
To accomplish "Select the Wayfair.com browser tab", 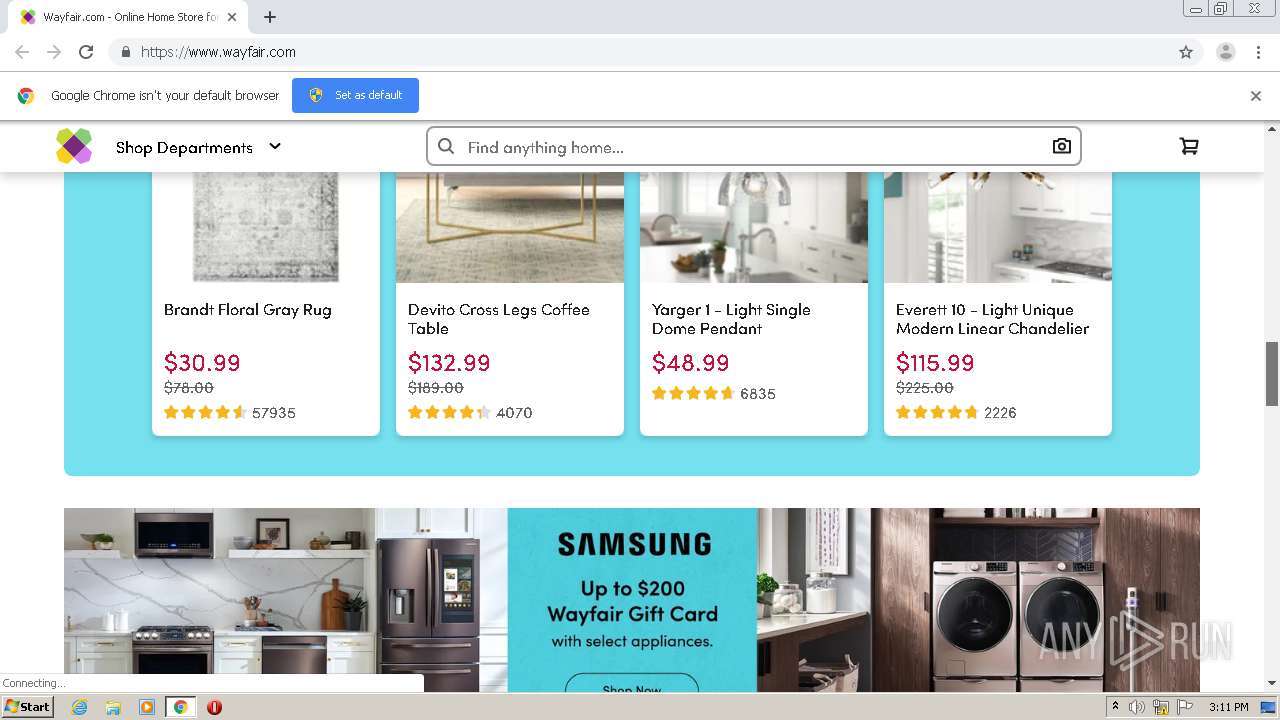I will pos(128,17).
